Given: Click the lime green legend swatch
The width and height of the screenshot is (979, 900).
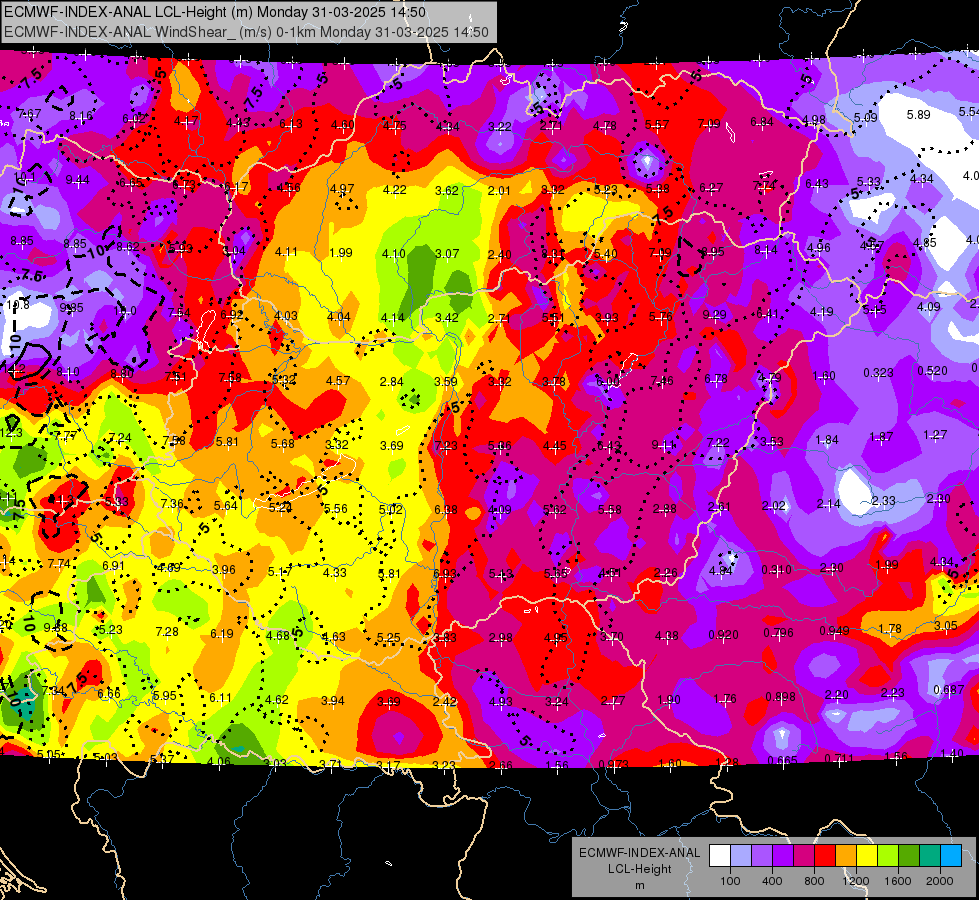Looking at the screenshot, I should [888, 856].
